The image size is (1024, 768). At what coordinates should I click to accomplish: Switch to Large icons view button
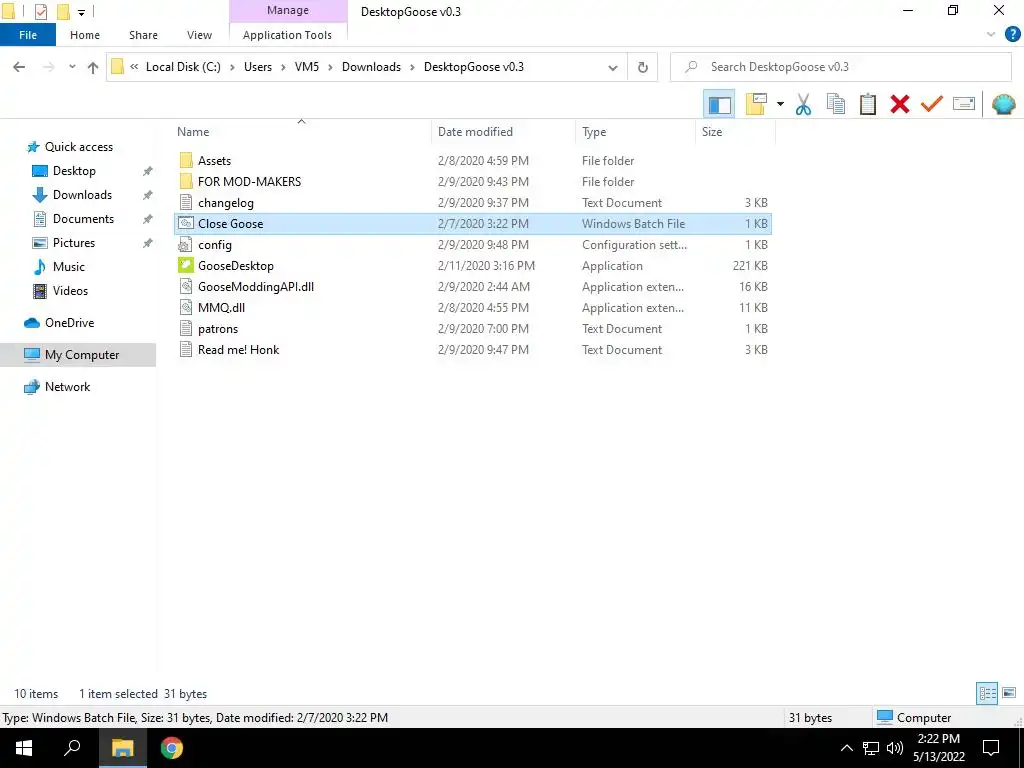[x=1008, y=693]
